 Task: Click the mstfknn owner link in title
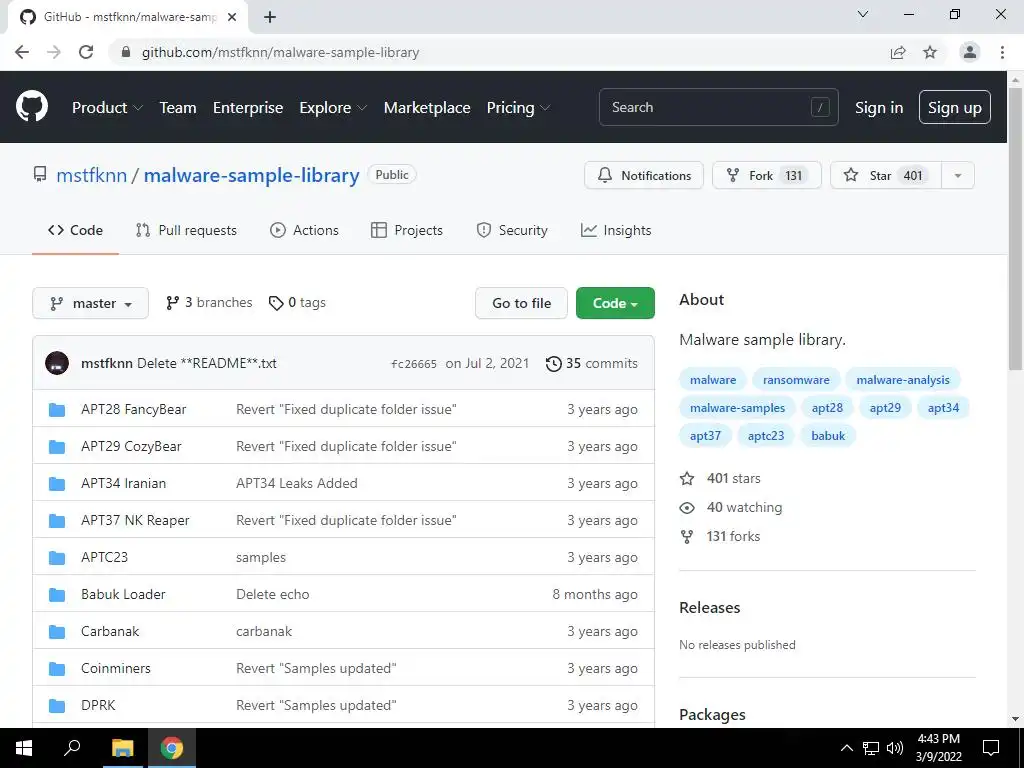point(91,175)
